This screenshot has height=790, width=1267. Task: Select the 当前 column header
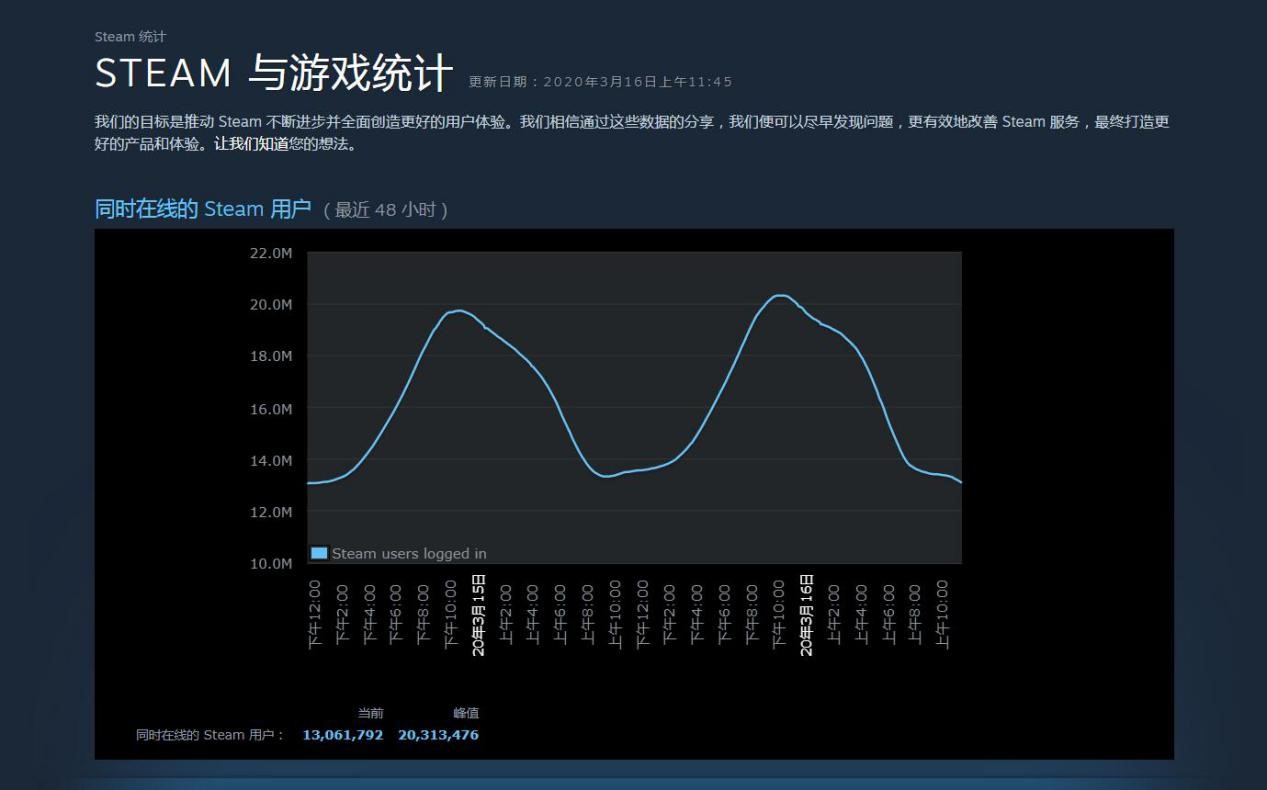370,713
